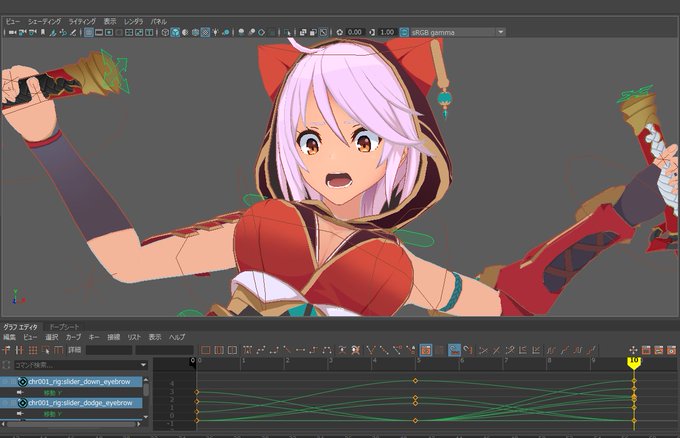Select the グラフ エディタ tab

click(20, 327)
